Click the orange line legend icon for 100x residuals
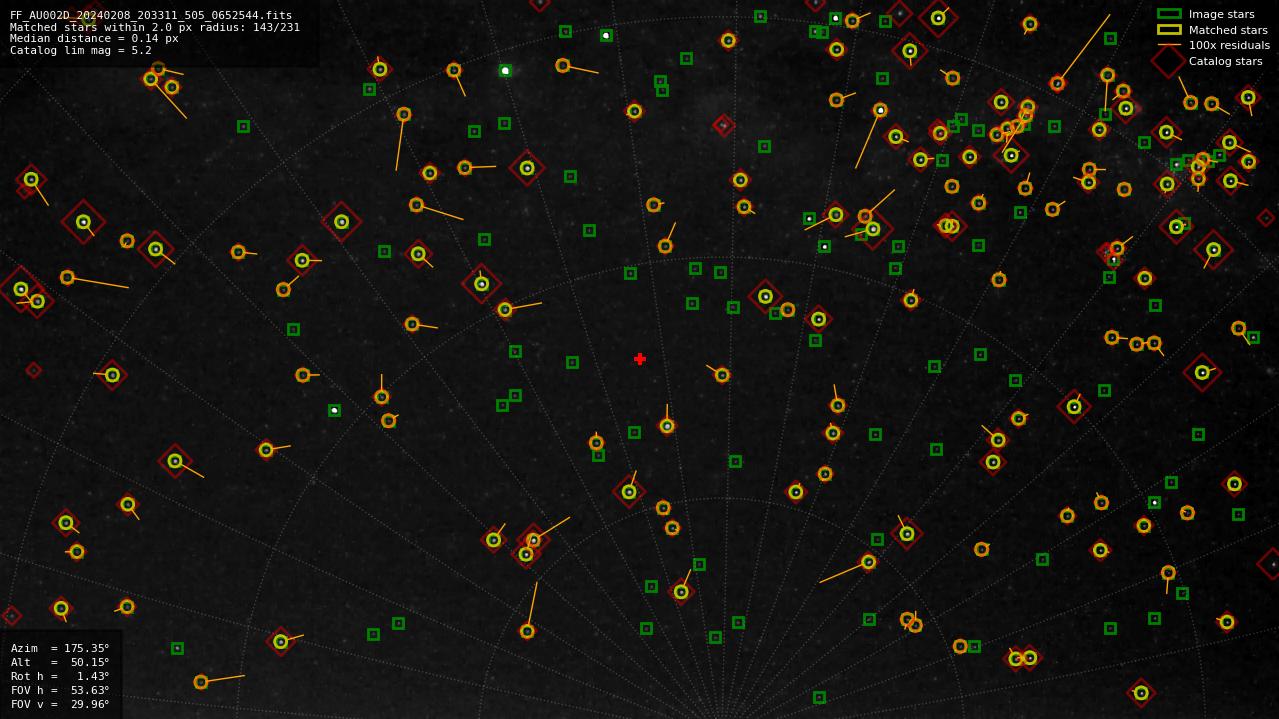 (1169, 45)
